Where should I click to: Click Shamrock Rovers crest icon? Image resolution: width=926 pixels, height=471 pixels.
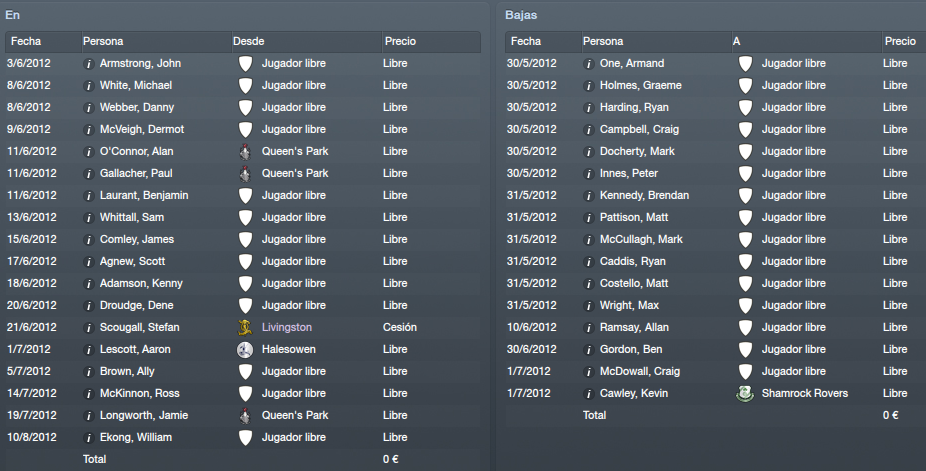click(745, 394)
